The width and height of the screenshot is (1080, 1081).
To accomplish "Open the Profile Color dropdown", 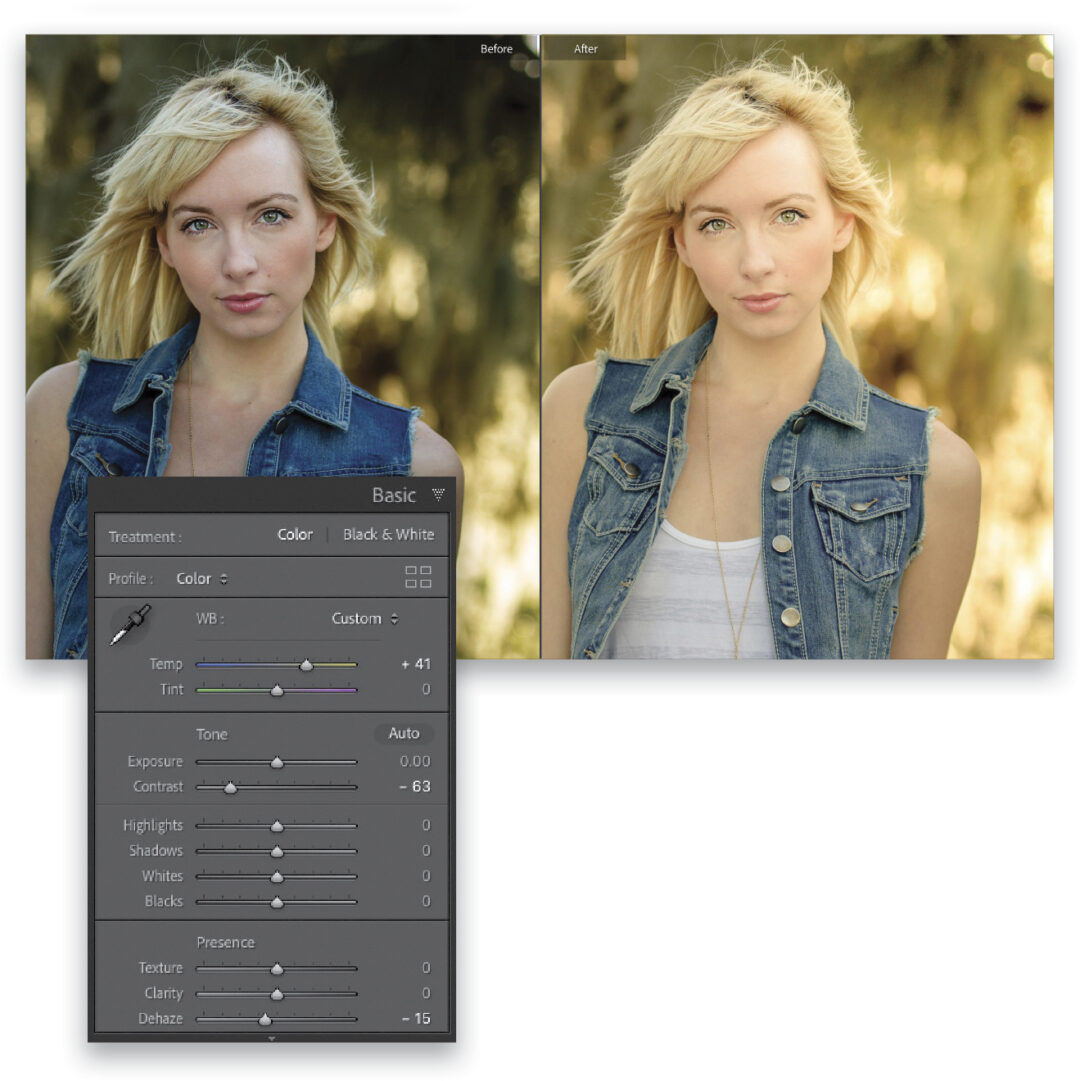I will click(x=199, y=578).
